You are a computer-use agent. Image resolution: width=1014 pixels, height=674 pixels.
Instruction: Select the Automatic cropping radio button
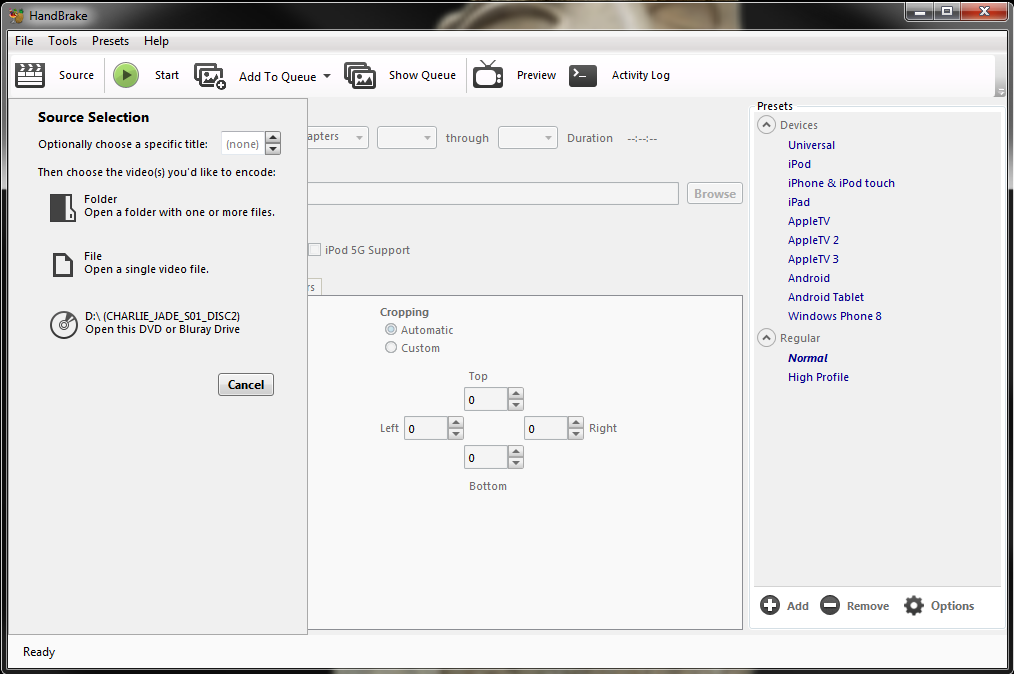pyautogui.click(x=391, y=330)
